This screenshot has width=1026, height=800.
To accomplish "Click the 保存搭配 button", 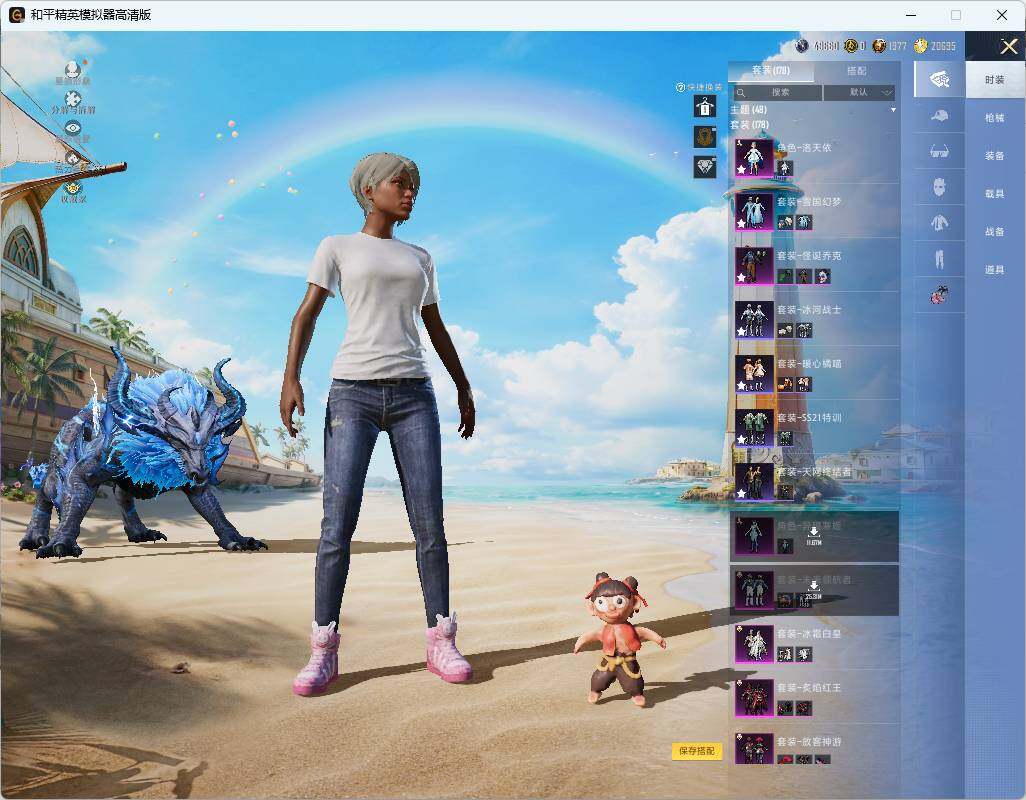I will point(697,751).
